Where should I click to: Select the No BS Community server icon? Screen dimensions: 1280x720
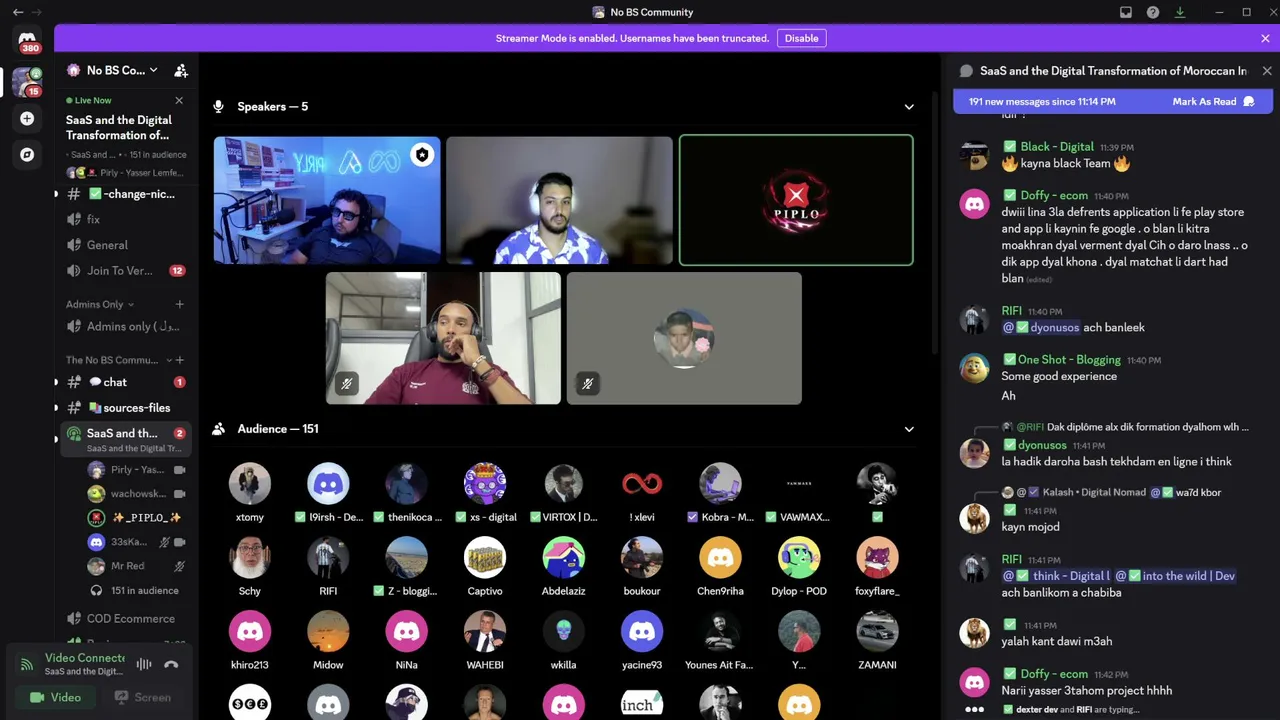(27, 82)
